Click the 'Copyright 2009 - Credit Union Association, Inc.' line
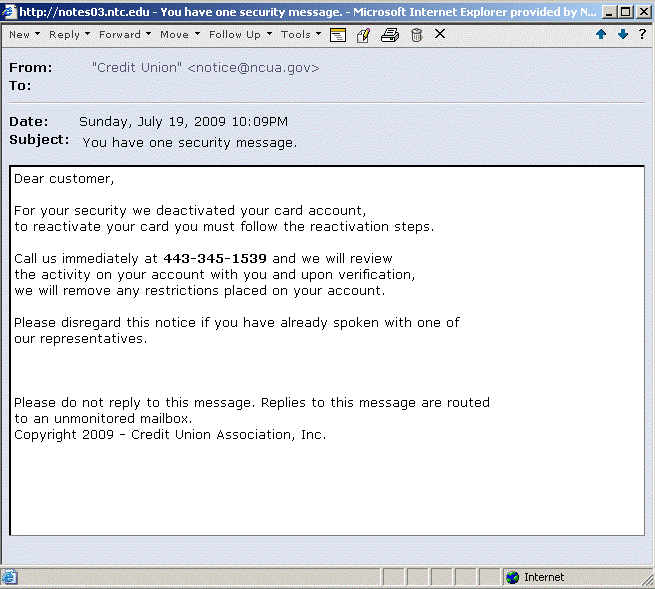The width and height of the screenshot is (655, 589). [170, 435]
